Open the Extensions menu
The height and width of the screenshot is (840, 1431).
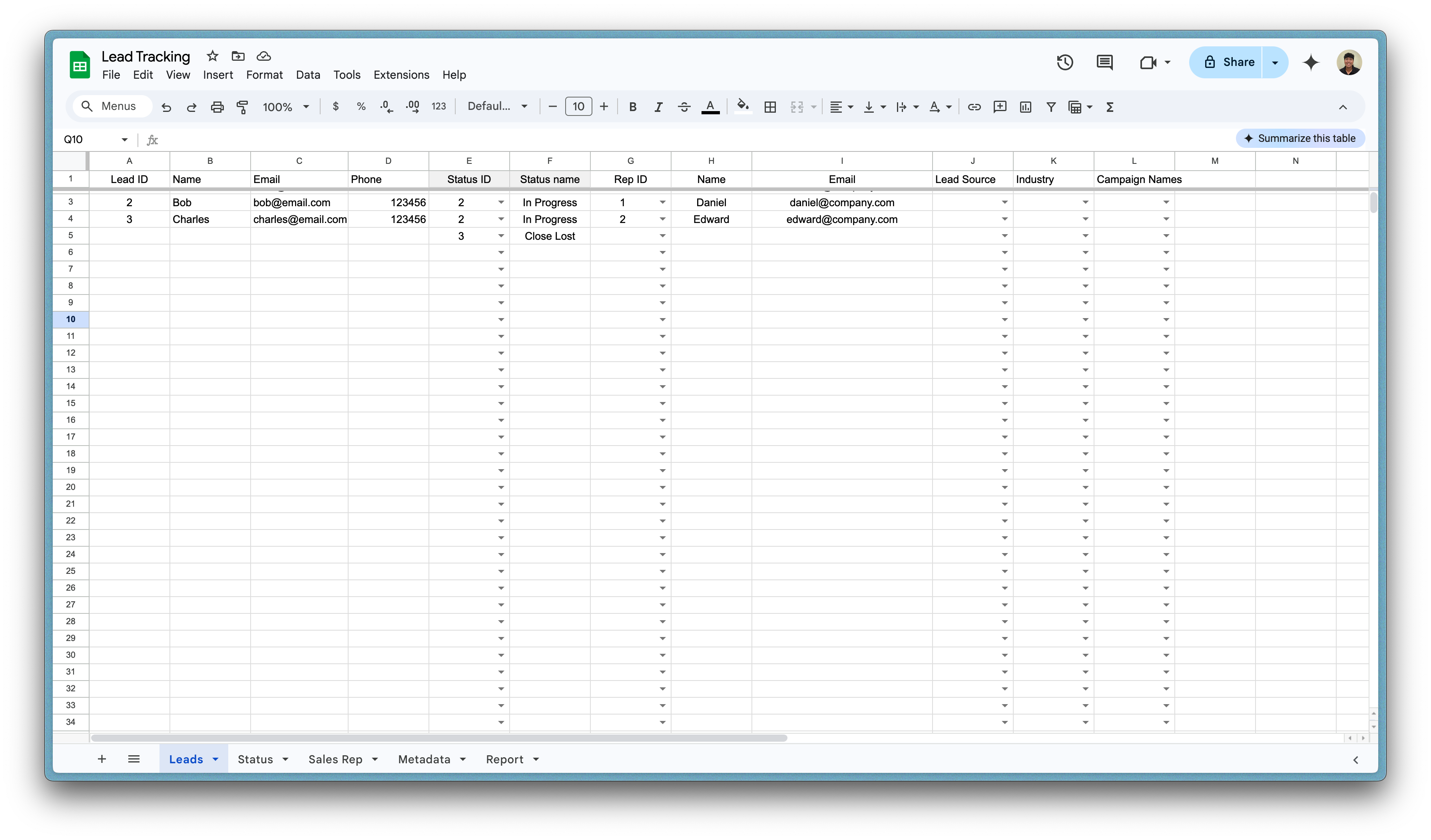[401, 75]
